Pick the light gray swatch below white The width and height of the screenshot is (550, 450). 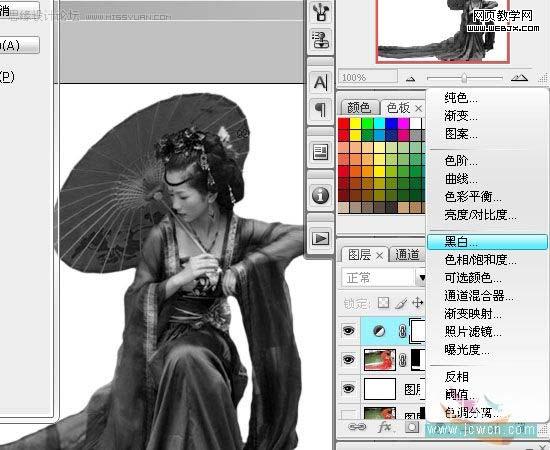(x=416, y=135)
